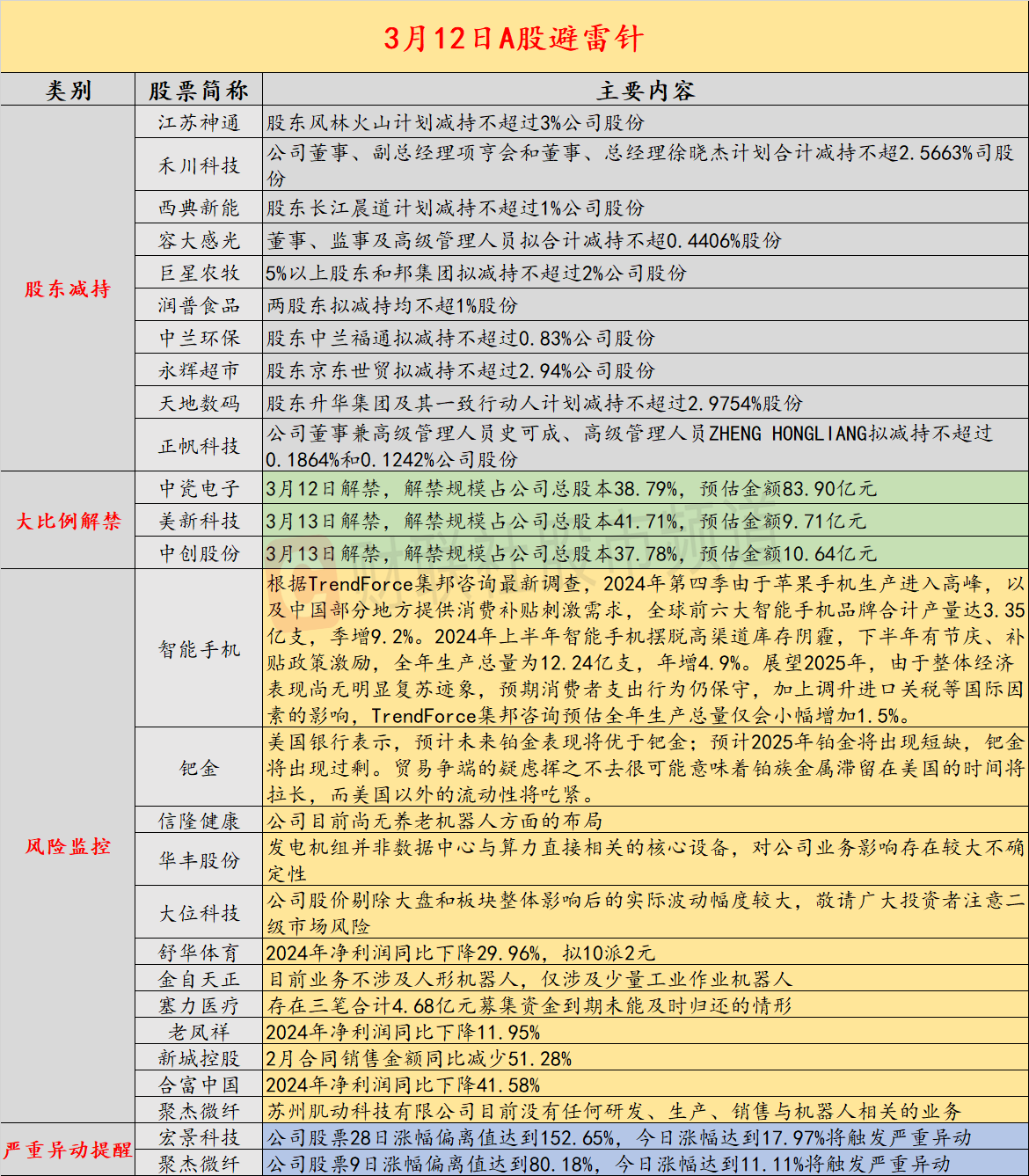Image resolution: width=1029 pixels, height=1176 pixels.
Task: Click the 禾川科技 content about 项亨会 and 徐晓杰
Action: [646, 165]
